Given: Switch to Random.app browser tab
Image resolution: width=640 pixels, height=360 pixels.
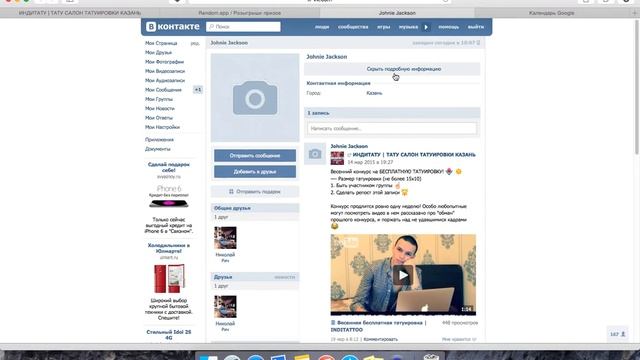Looking at the screenshot, I should tap(240, 13).
